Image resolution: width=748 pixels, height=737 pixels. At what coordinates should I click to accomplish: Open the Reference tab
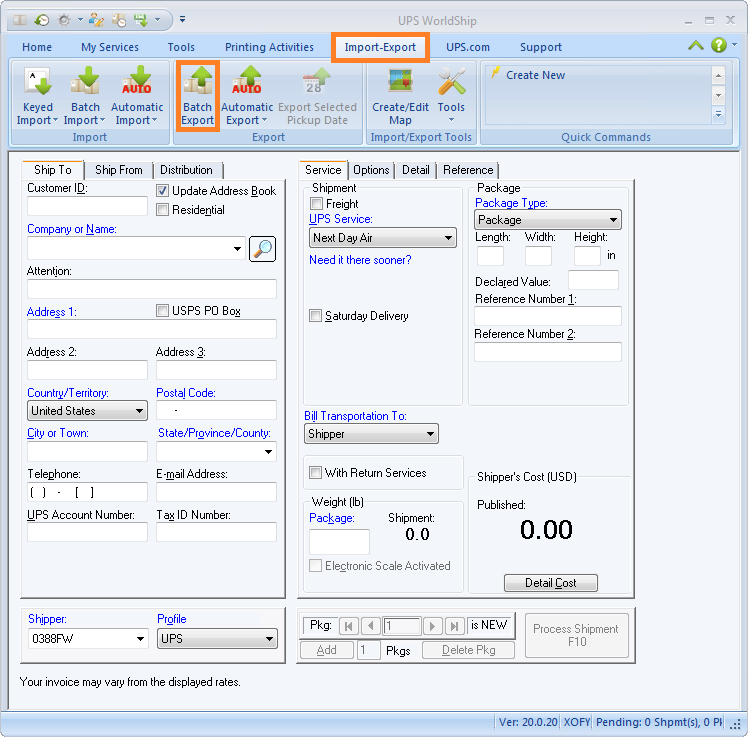[468, 170]
